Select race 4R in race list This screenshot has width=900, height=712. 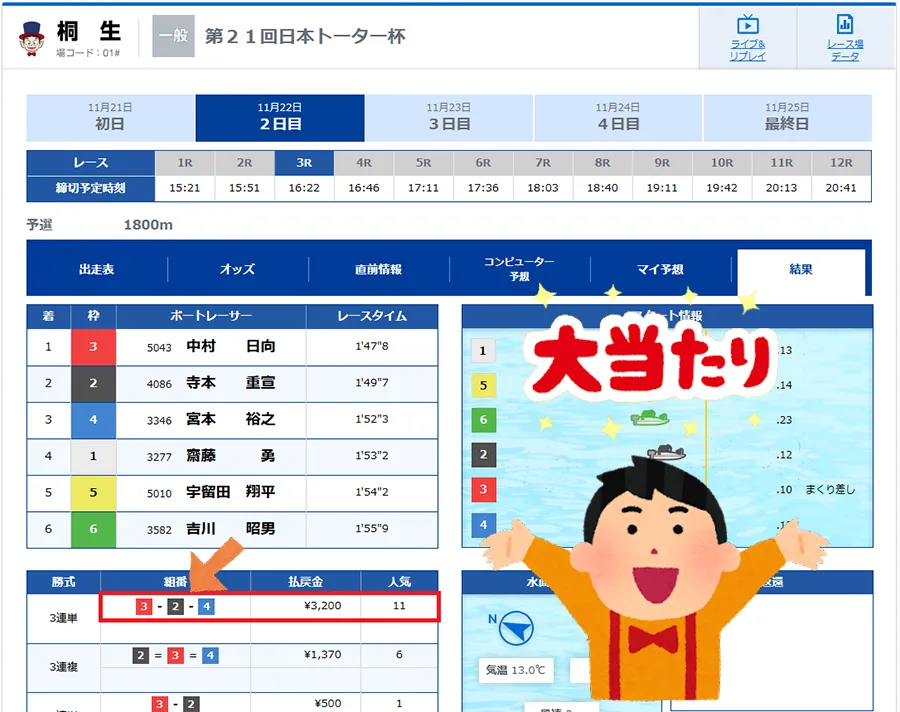[364, 163]
